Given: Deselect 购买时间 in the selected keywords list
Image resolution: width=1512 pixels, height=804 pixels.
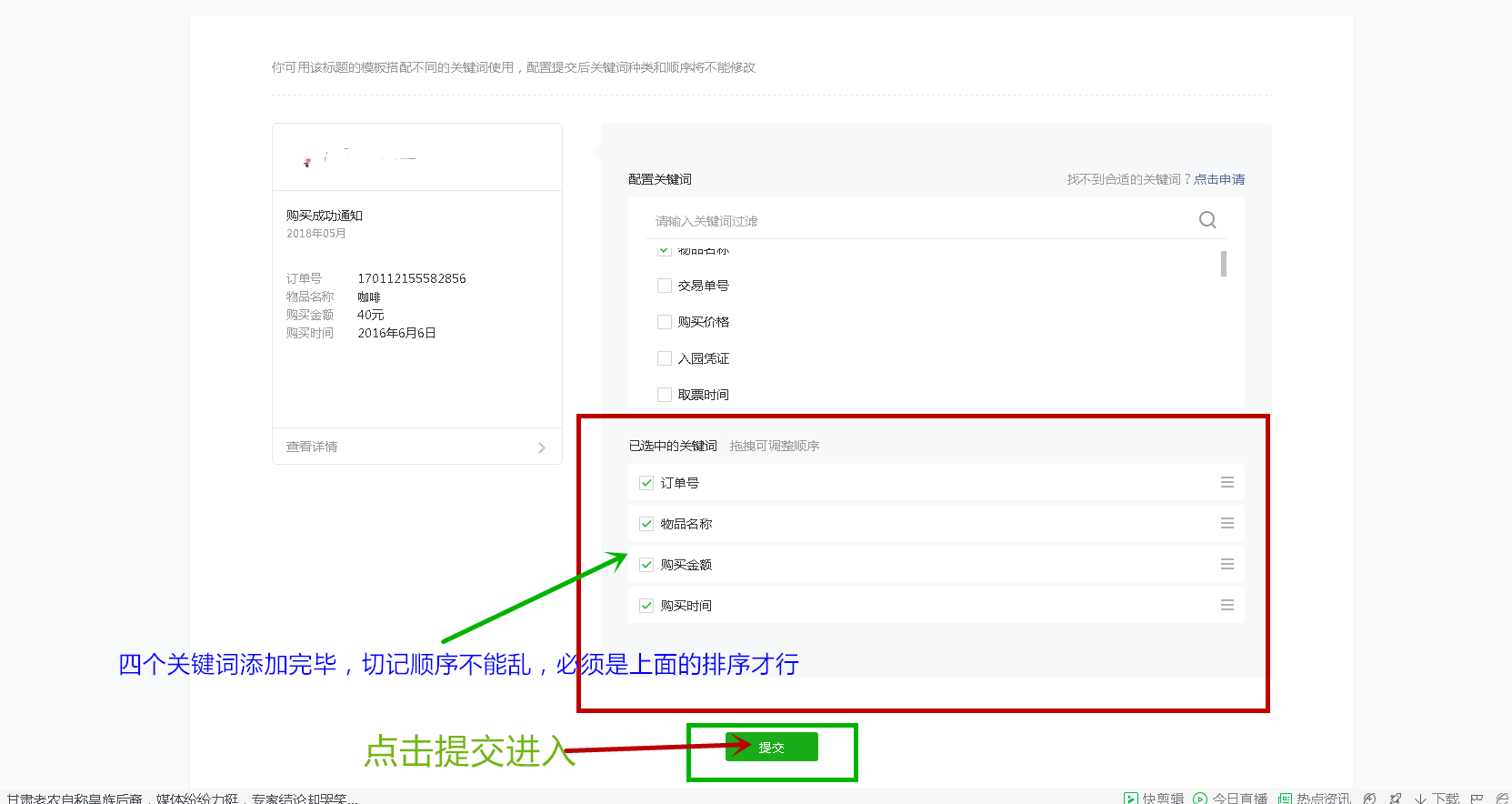Looking at the screenshot, I should (646, 606).
